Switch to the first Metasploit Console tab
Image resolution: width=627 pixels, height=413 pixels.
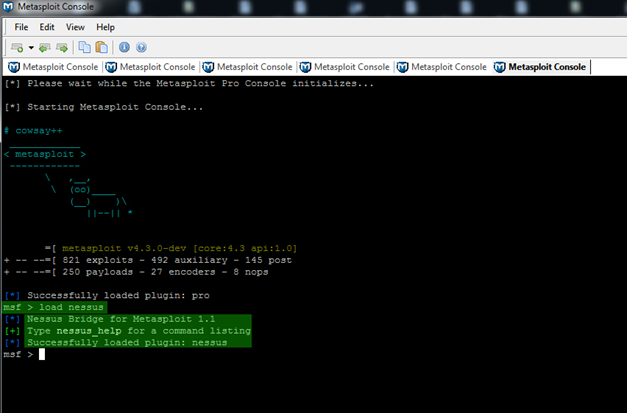click(53, 67)
